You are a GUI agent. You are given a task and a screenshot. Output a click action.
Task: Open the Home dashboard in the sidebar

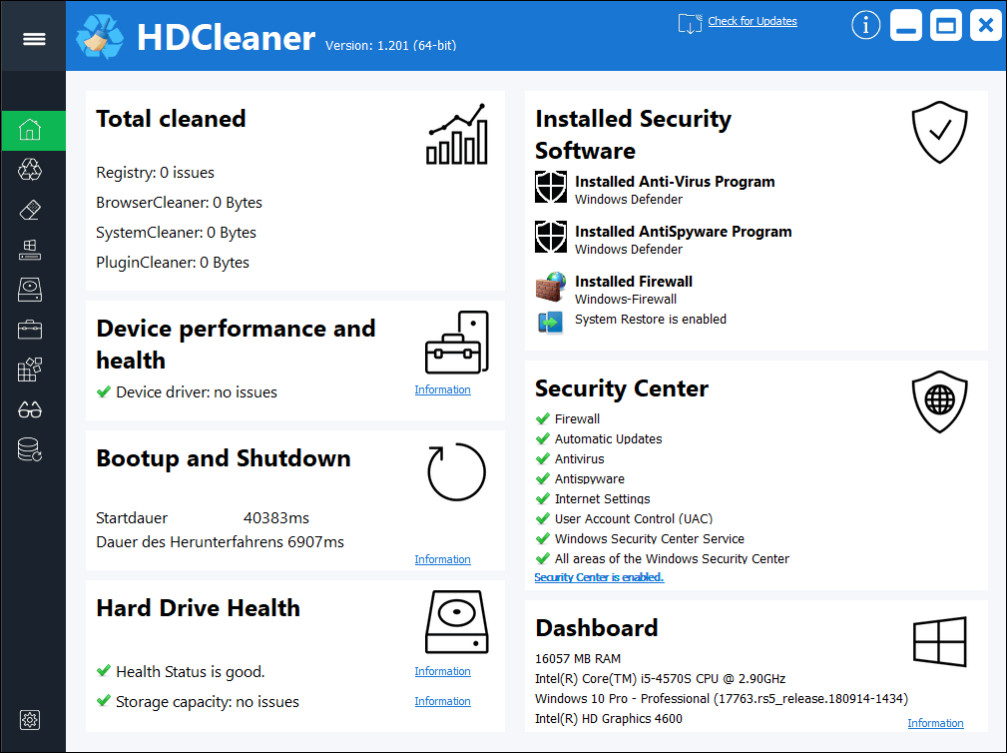tap(30, 130)
